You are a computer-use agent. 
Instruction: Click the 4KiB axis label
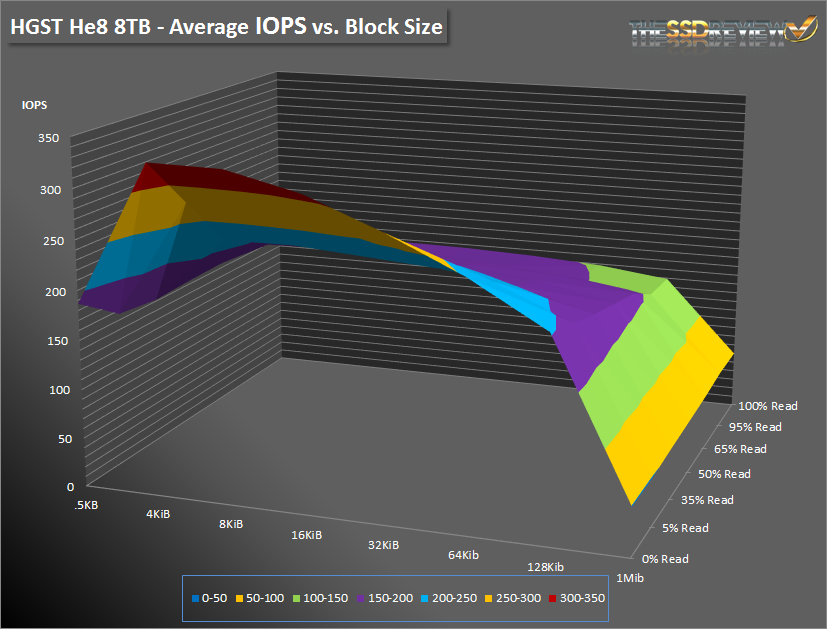tap(158, 513)
